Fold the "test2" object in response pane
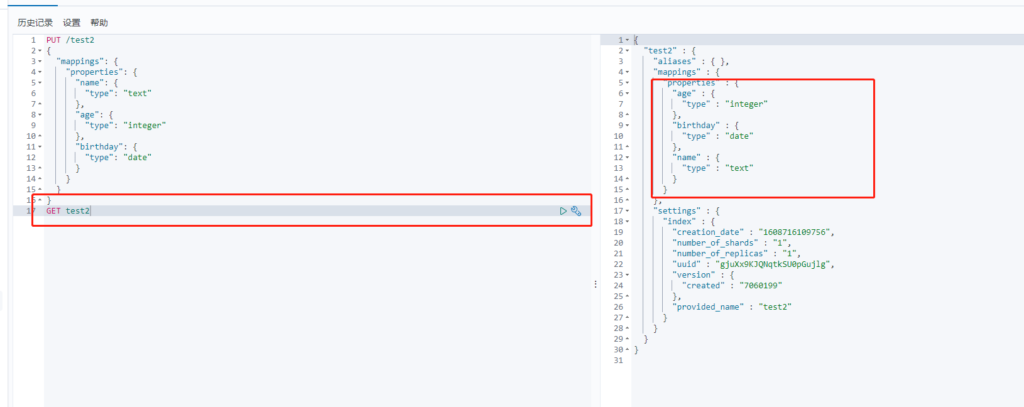1024x407 pixels. coord(627,50)
